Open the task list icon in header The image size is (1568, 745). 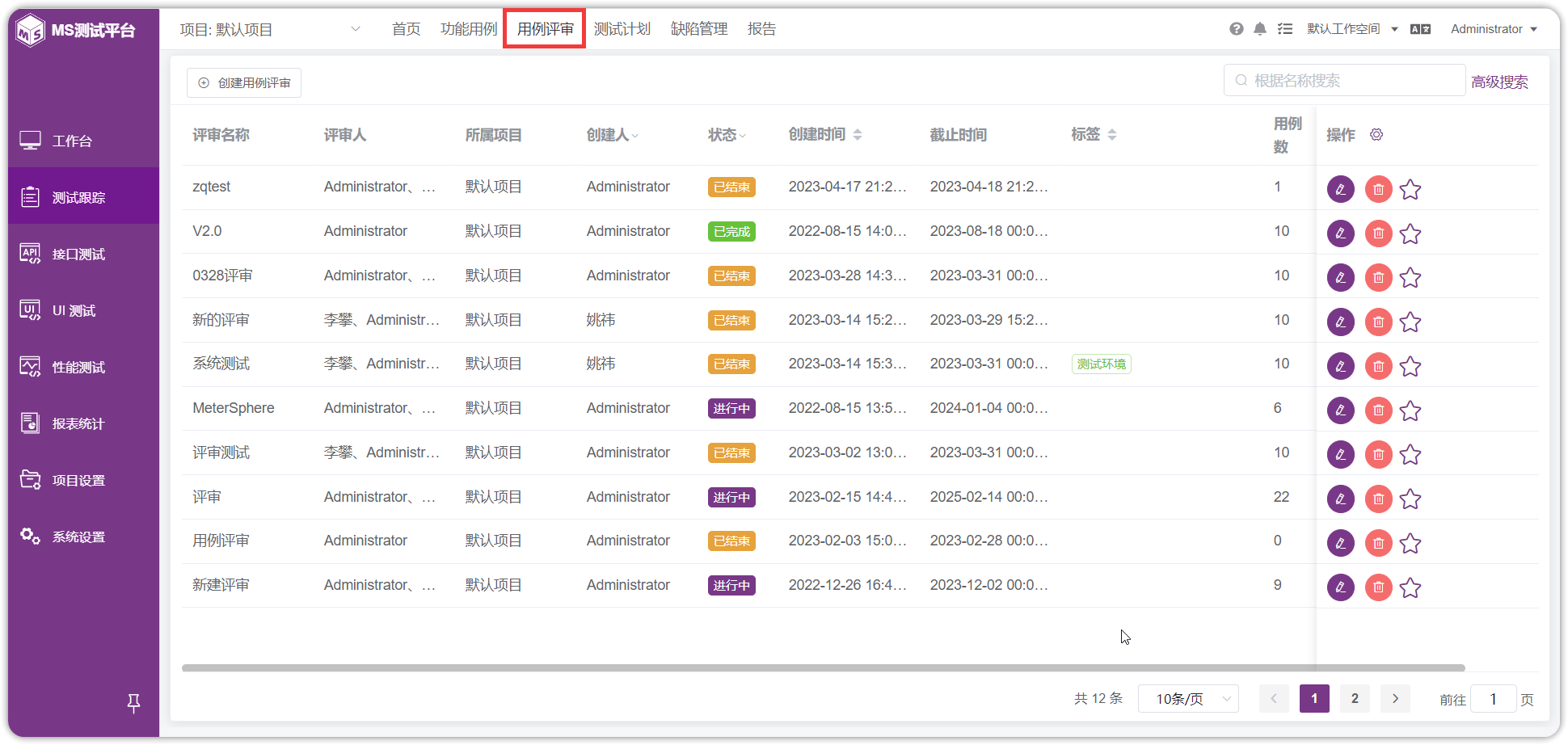[x=1284, y=29]
